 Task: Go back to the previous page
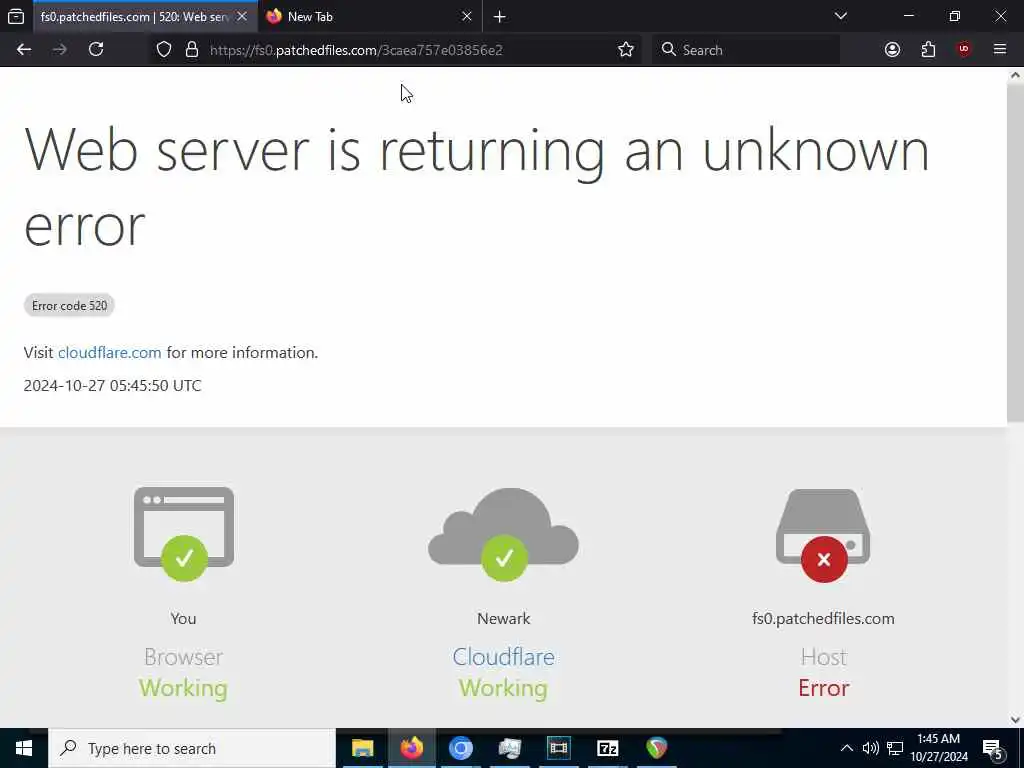click(24, 50)
